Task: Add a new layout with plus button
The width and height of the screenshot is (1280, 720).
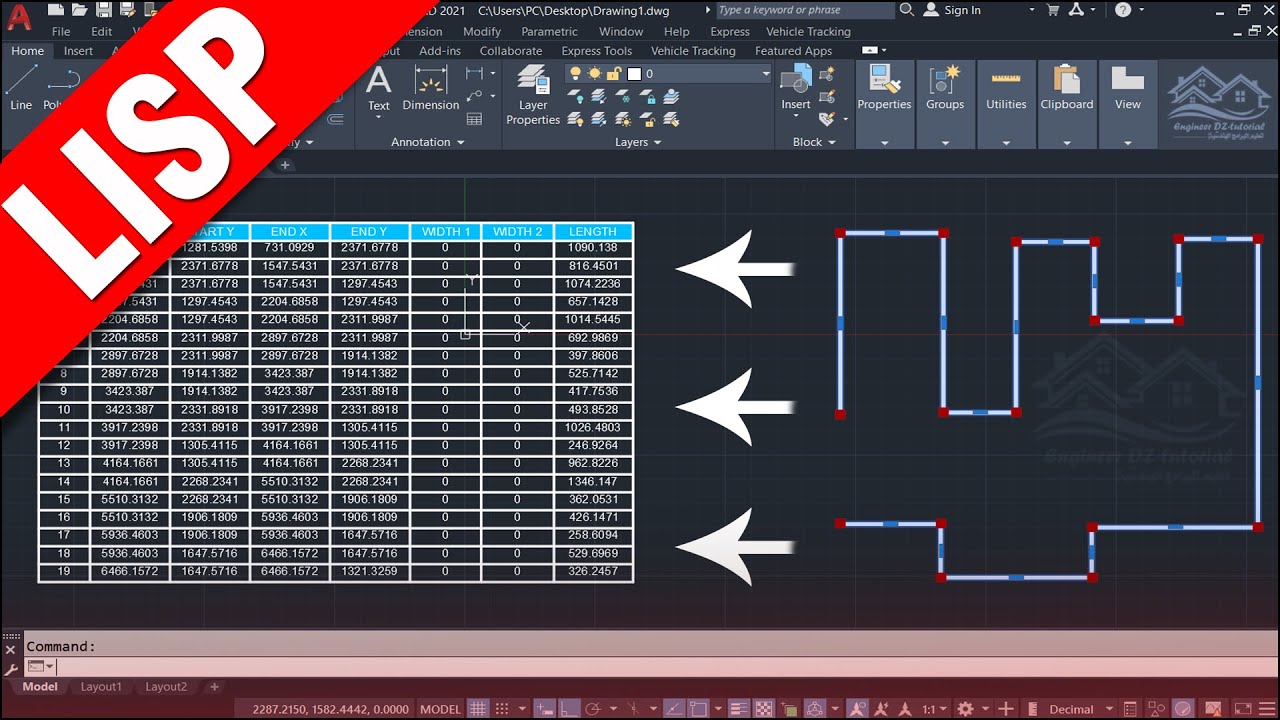Action: pyautogui.click(x=214, y=687)
